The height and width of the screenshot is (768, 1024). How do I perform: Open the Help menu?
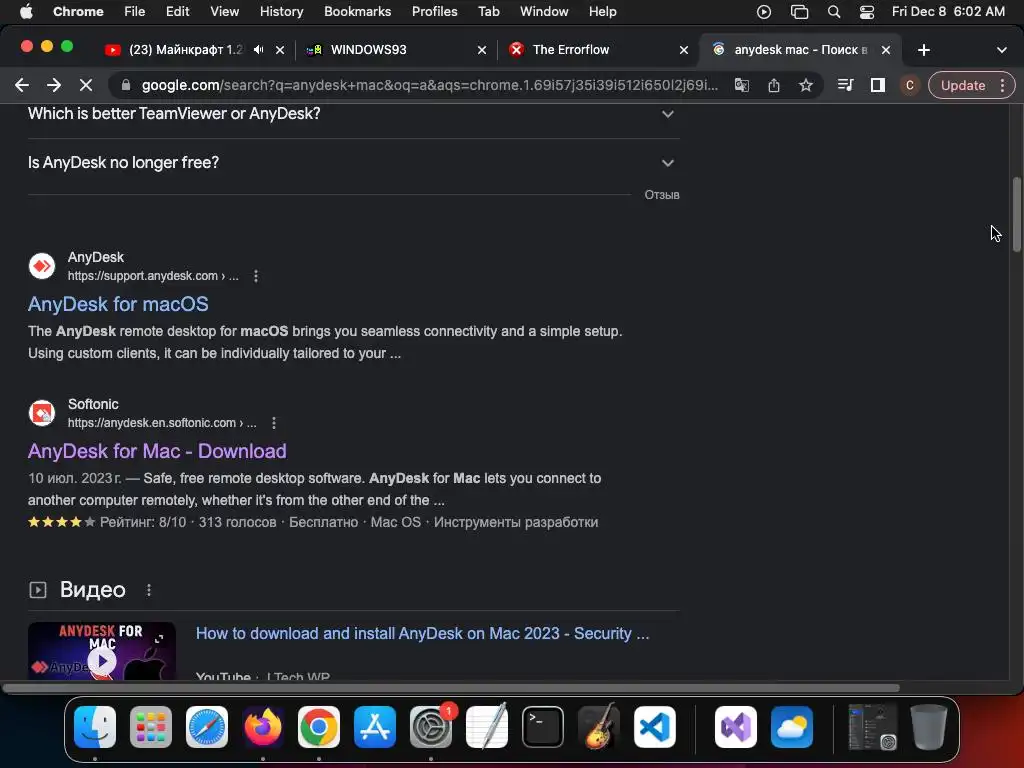click(602, 12)
